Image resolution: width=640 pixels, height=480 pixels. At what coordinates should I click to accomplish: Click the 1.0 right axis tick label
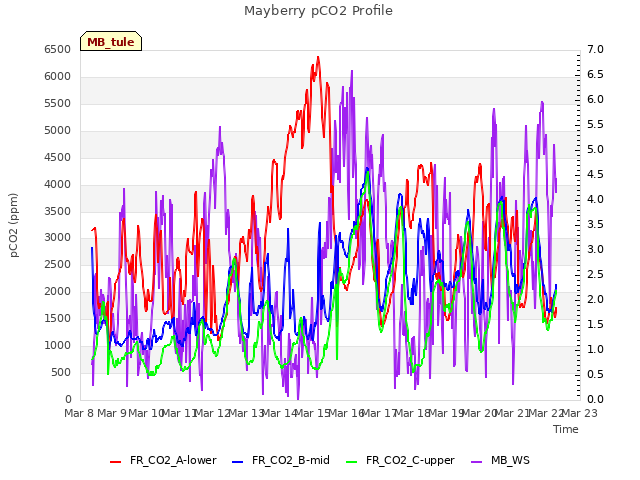(596, 349)
